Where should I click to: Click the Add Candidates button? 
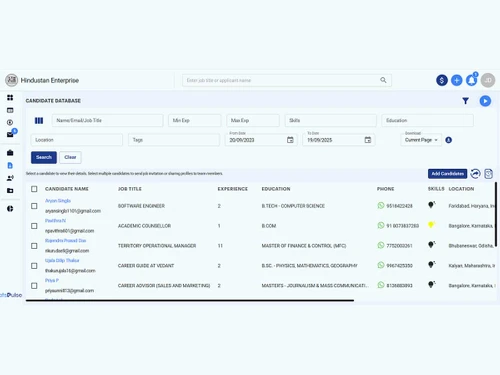pyautogui.click(x=447, y=174)
